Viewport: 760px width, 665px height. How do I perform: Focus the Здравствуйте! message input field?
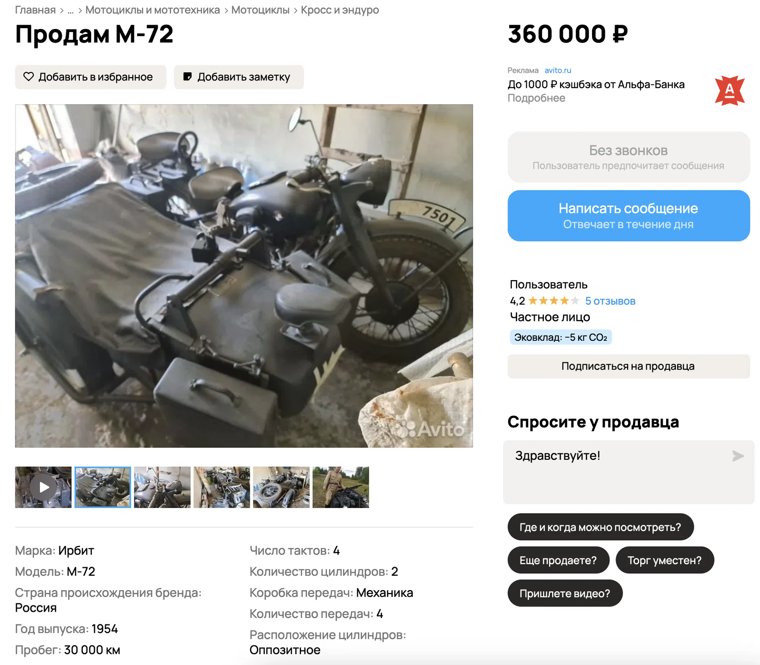coord(629,472)
